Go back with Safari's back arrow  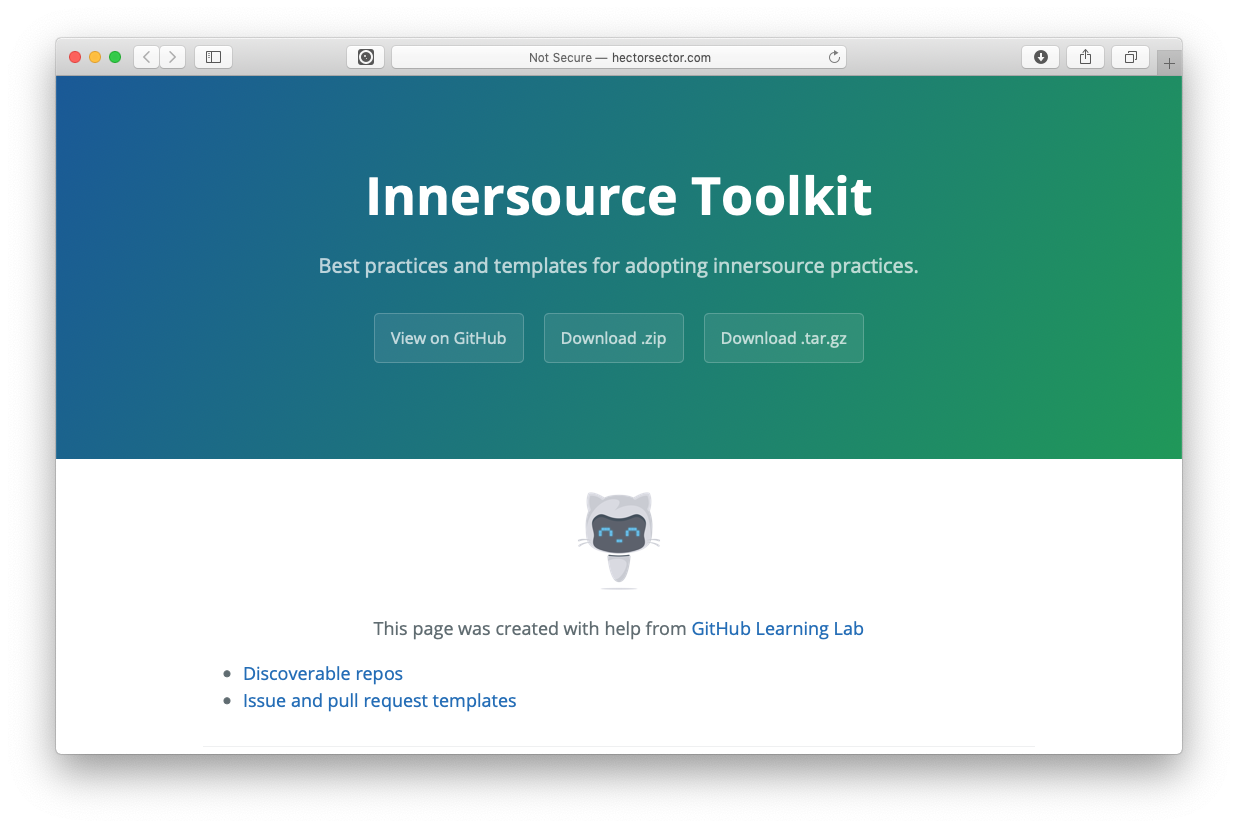[146, 57]
